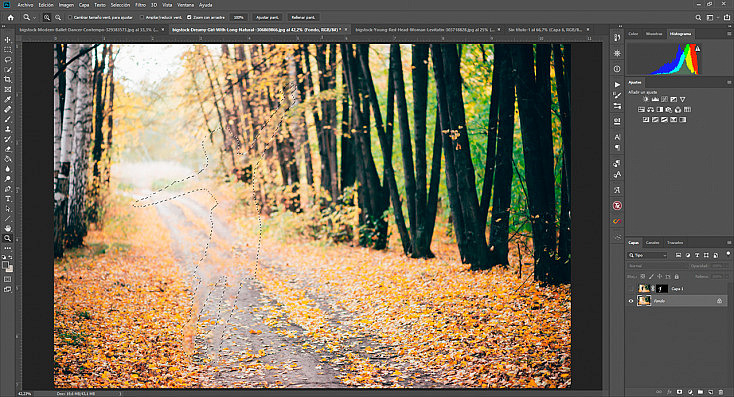734x397 pixels.
Task: Create a new group folder in Layers panel
Action: coord(700,392)
